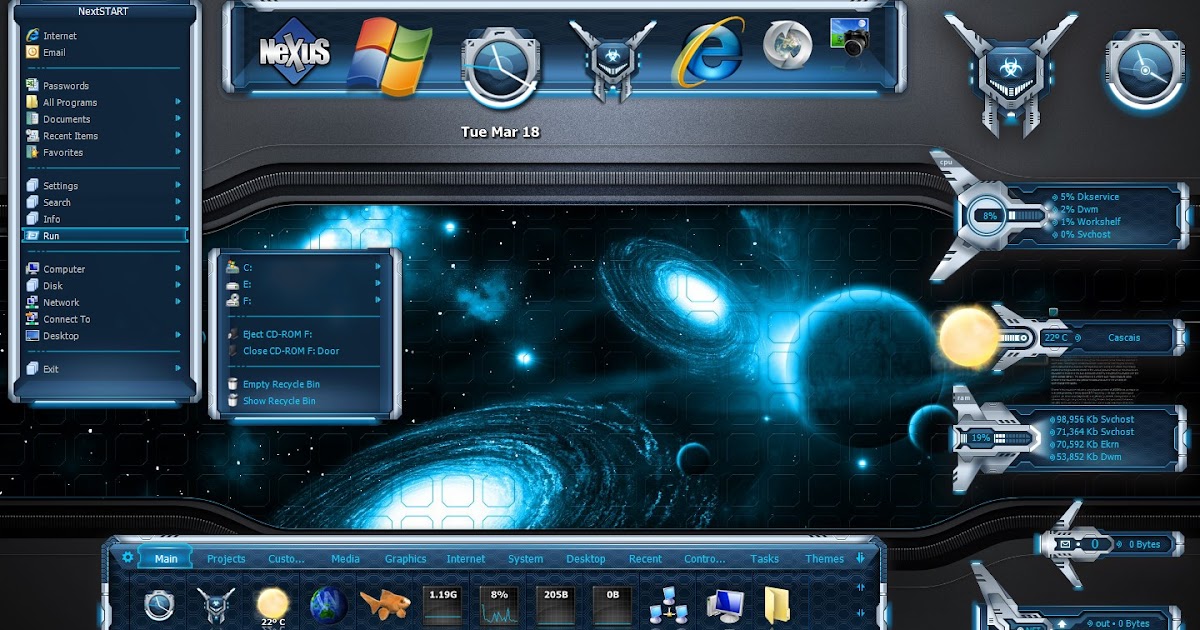The width and height of the screenshot is (1200, 630).
Task: Open the globe disc icon in the dock
Action: coord(787,46)
